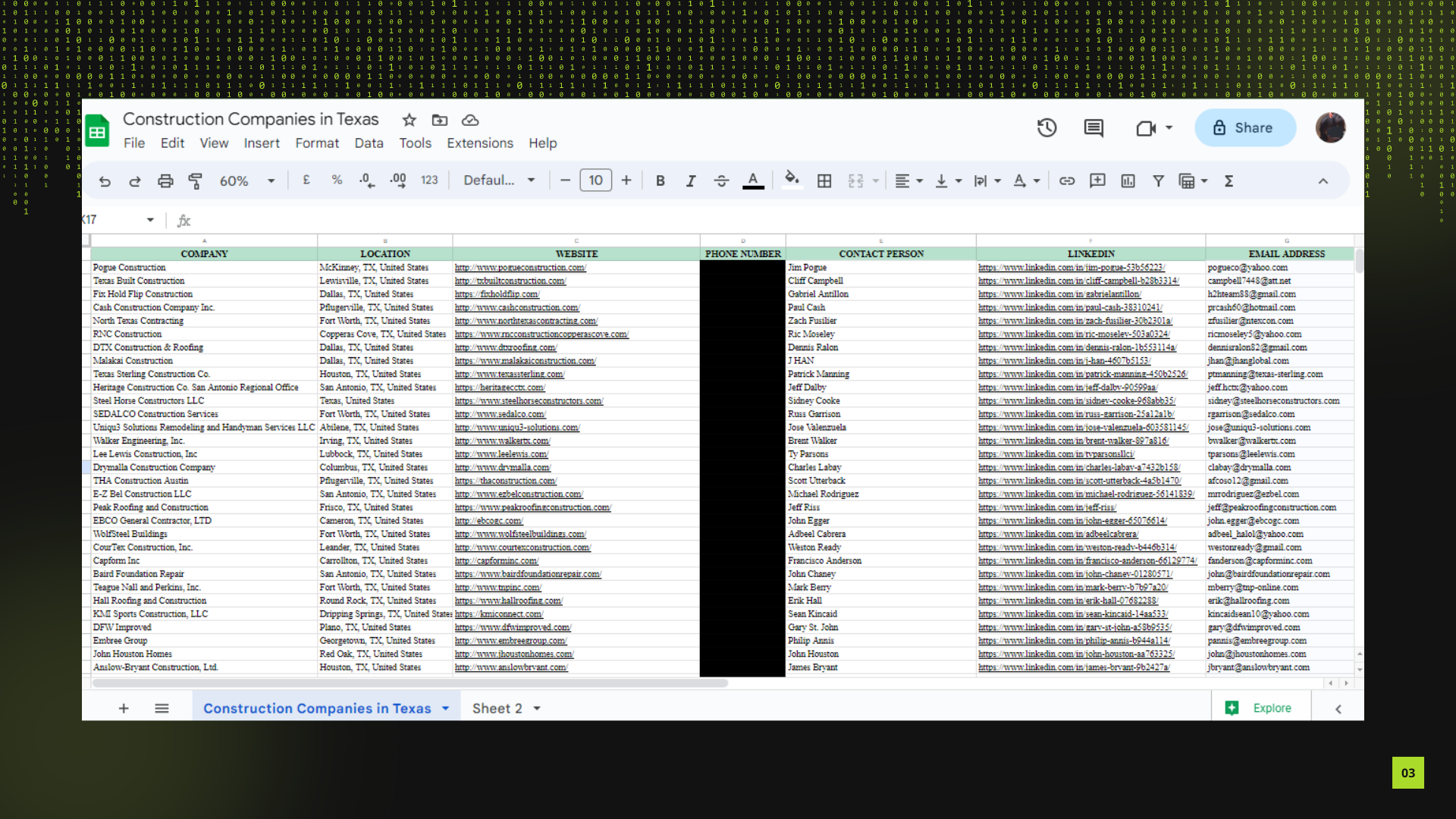The width and height of the screenshot is (1456, 819).
Task: Open version history clock icon
Action: (1047, 128)
